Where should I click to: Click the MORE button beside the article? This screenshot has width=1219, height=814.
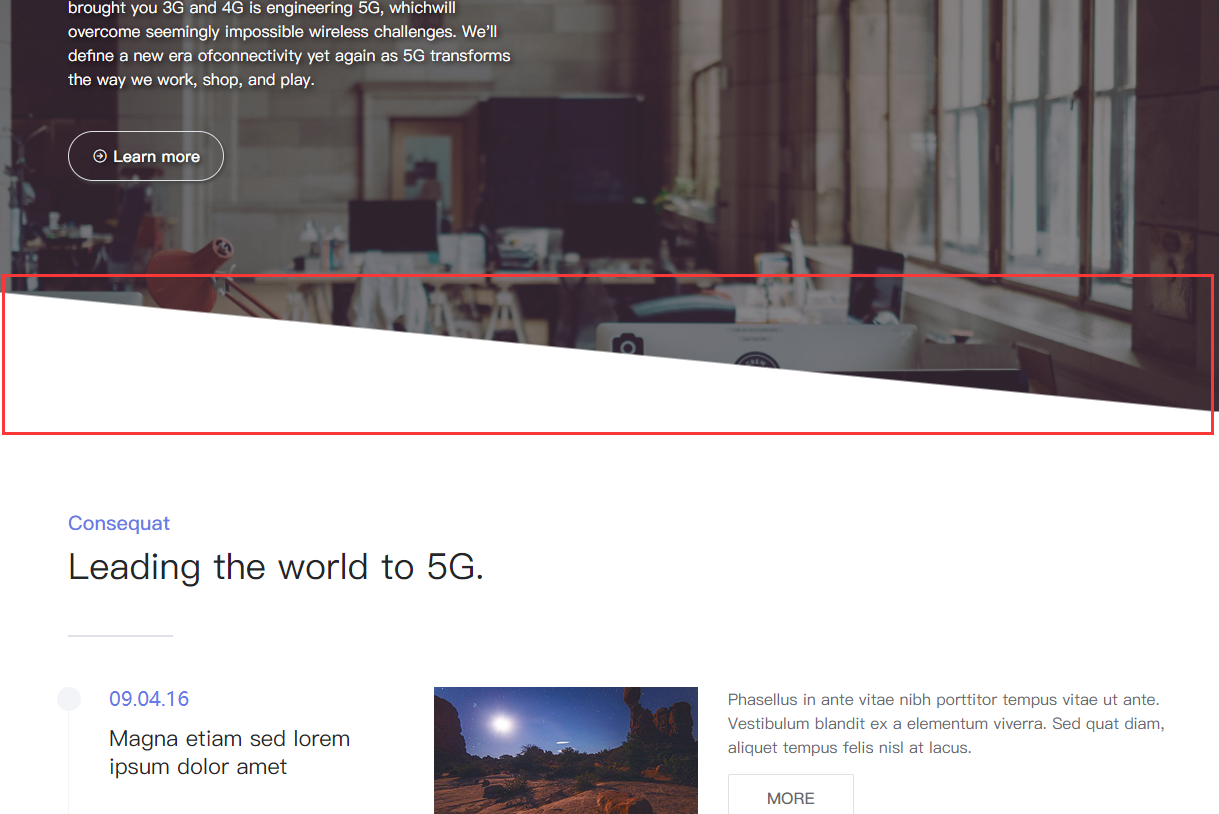tap(791, 794)
